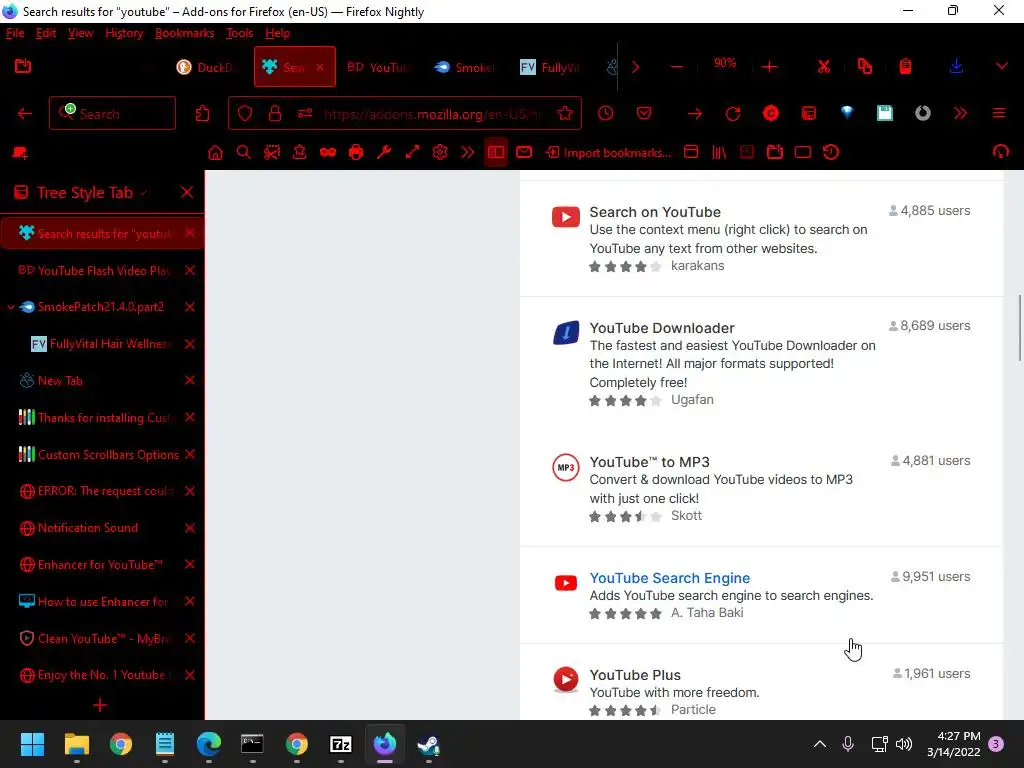Image resolution: width=1024 pixels, height=768 pixels.
Task: Open Steam from the taskbar
Action: (x=428, y=744)
